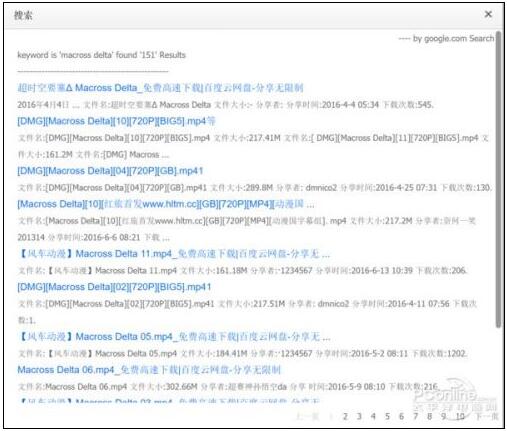The image size is (507, 431).
Task: Go to results page 5
Action: coord(387,416)
